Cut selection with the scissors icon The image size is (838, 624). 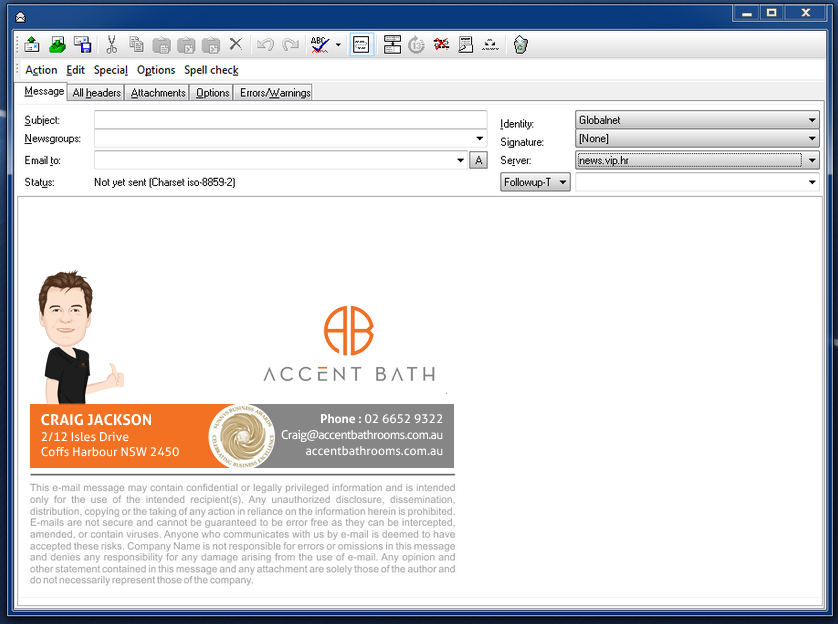tap(111, 45)
